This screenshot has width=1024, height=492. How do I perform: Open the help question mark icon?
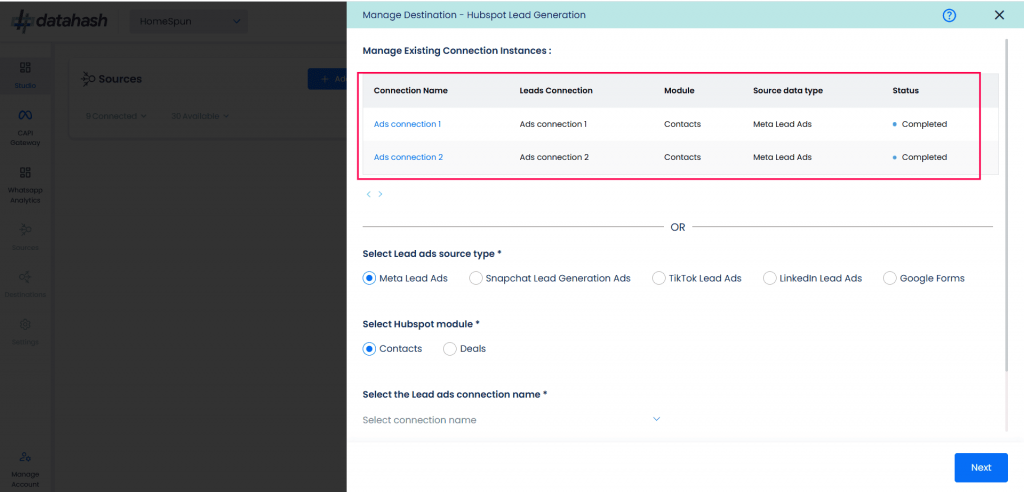949,15
